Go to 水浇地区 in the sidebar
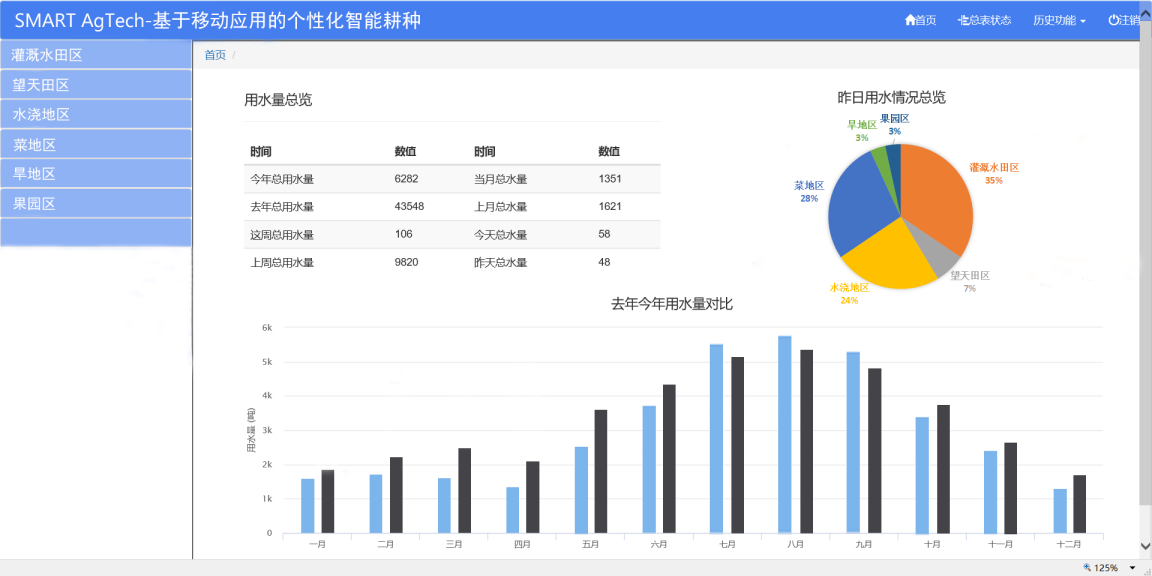Image resolution: width=1152 pixels, height=576 pixels. click(41, 115)
